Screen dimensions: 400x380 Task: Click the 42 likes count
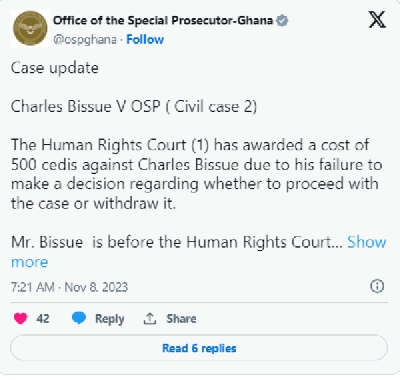pyautogui.click(x=43, y=319)
